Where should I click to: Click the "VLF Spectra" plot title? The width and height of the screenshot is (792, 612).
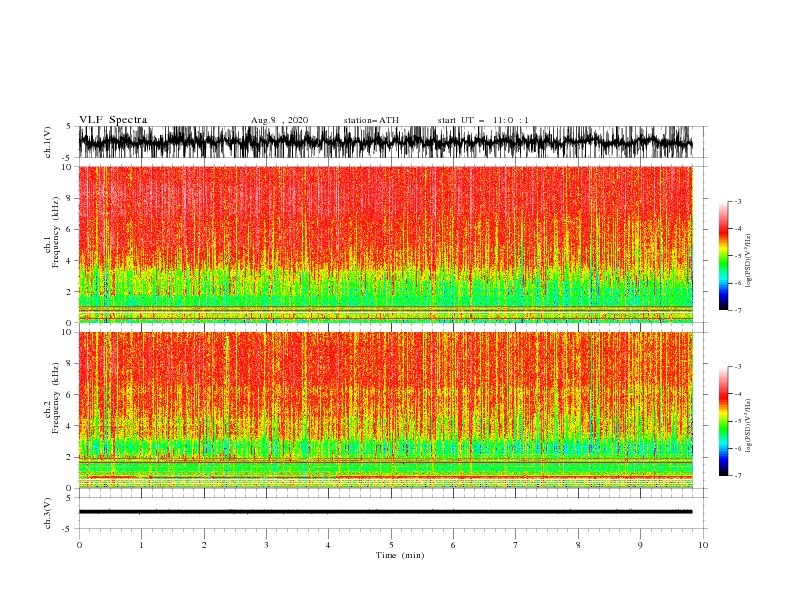tap(113, 120)
